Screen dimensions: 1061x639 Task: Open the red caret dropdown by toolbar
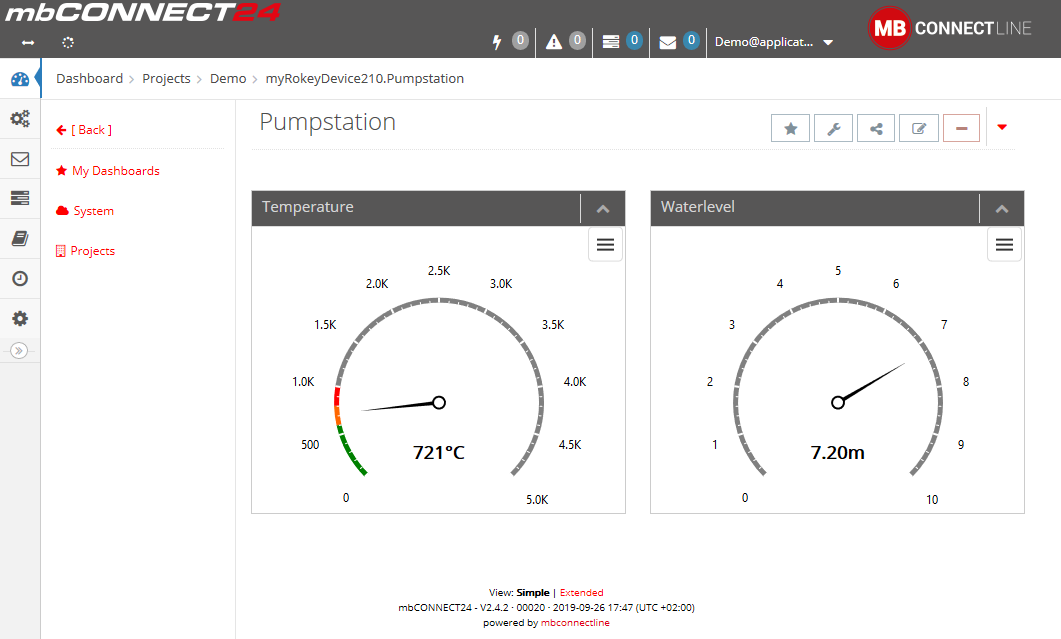point(1002,127)
